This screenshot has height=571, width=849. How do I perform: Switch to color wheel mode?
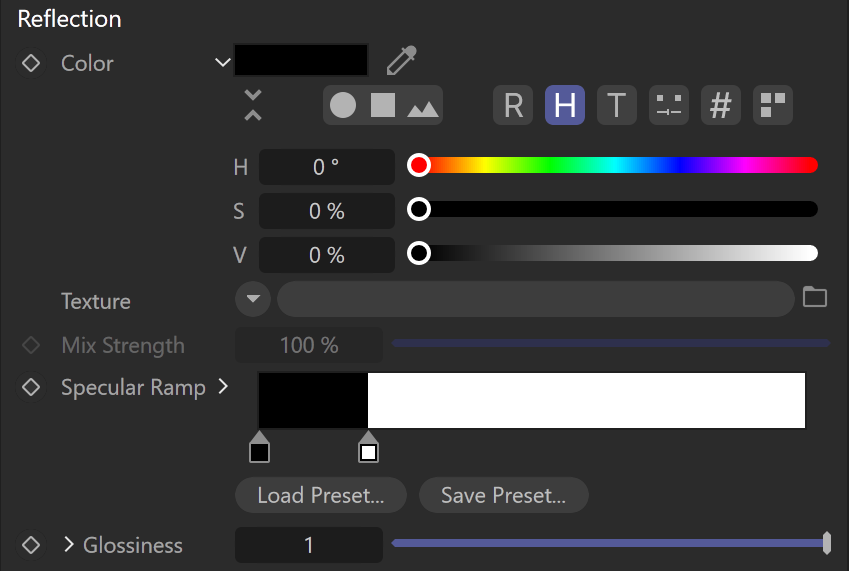click(343, 105)
